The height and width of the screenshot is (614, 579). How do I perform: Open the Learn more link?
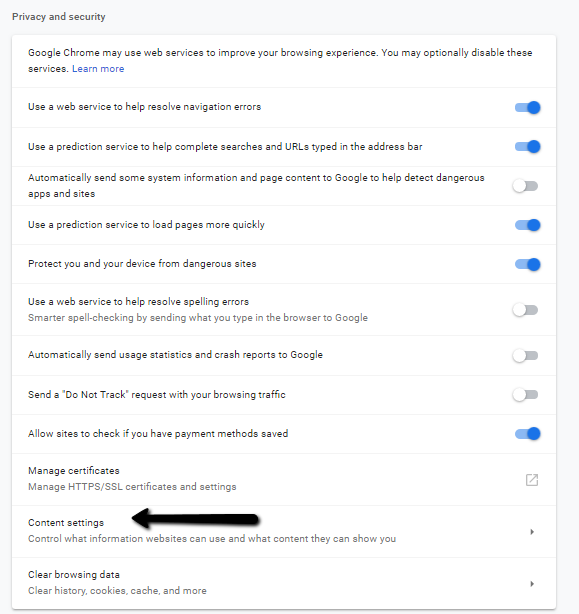pos(98,69)
